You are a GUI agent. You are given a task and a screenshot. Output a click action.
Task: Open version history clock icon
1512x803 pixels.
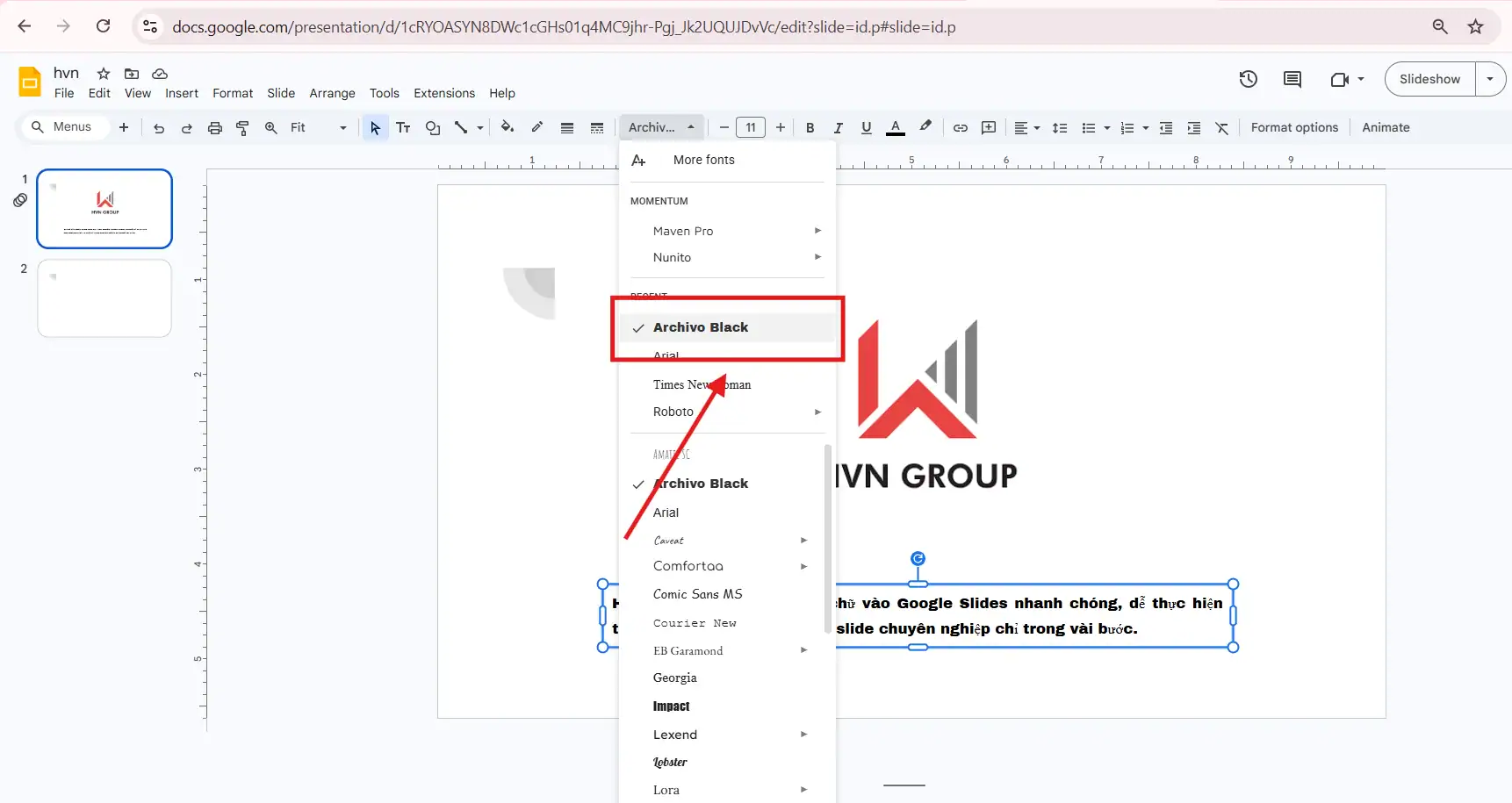pos(1248,79)
